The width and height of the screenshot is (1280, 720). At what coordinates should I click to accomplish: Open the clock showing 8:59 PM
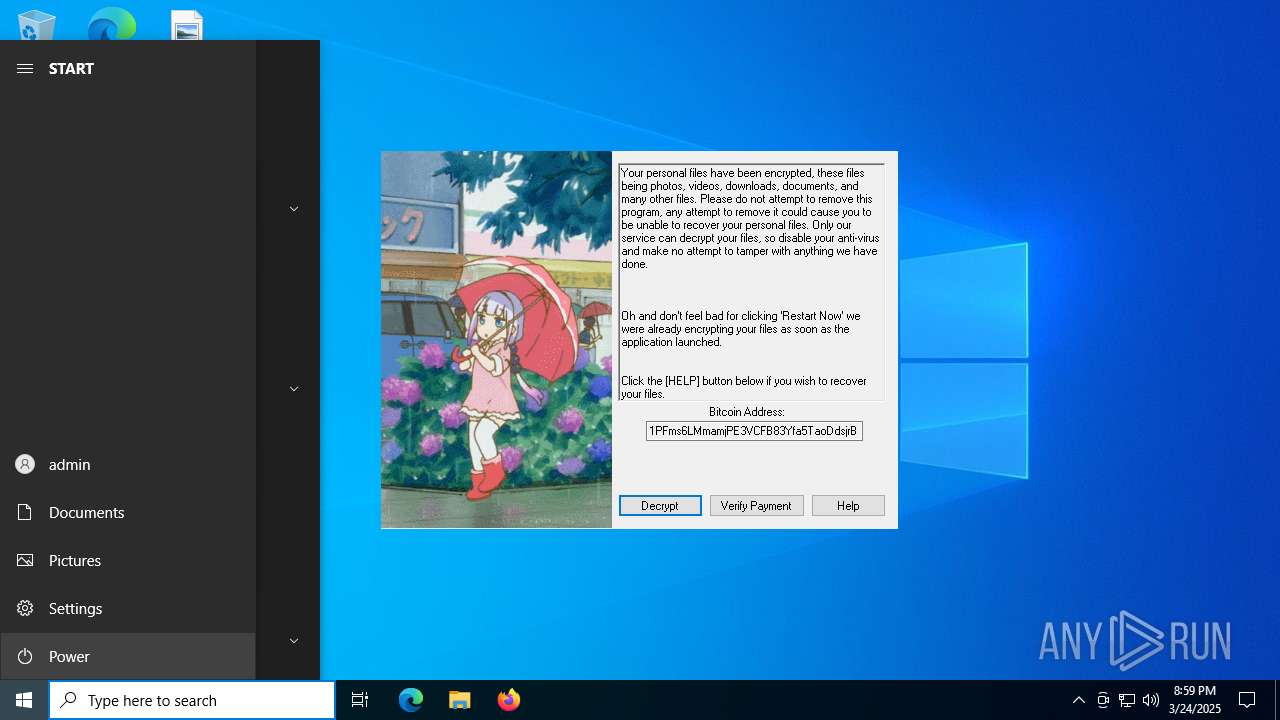pos(1195,700)
